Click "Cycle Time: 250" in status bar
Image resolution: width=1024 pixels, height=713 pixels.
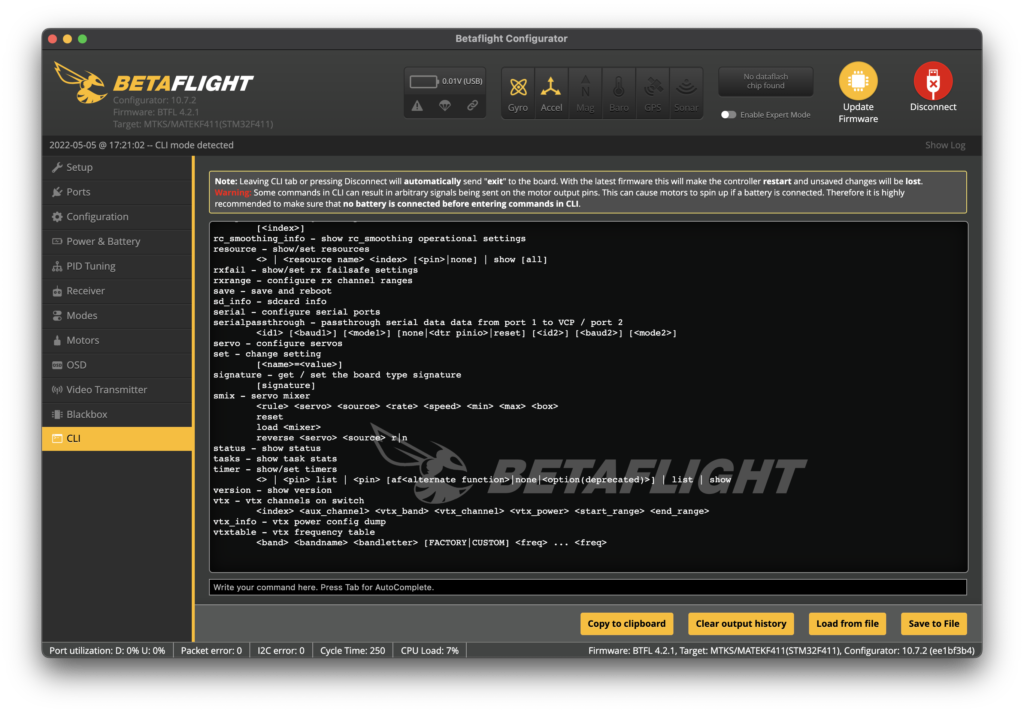(x=353, y=650)
